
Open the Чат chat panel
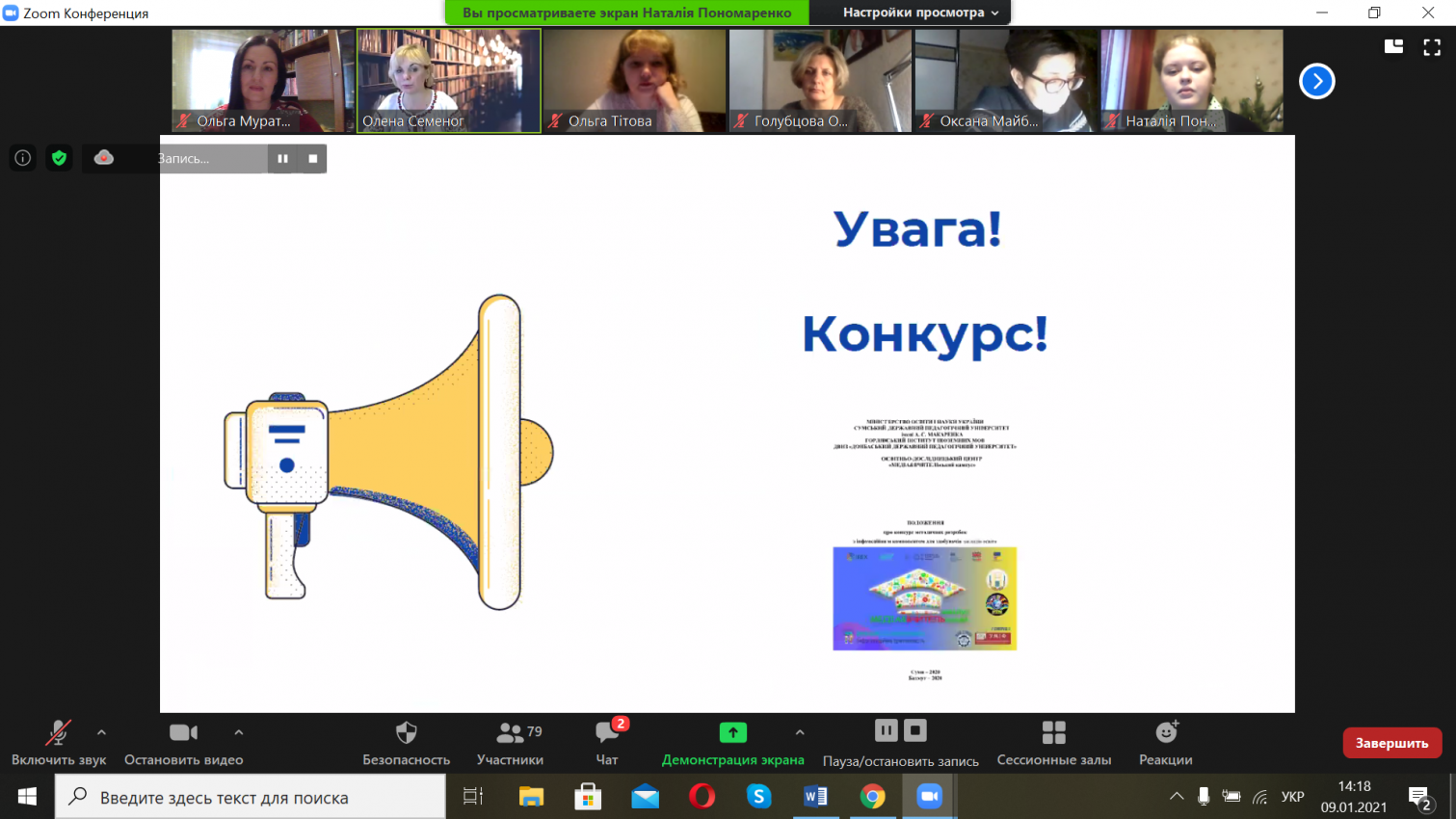[x=607, y=743]
